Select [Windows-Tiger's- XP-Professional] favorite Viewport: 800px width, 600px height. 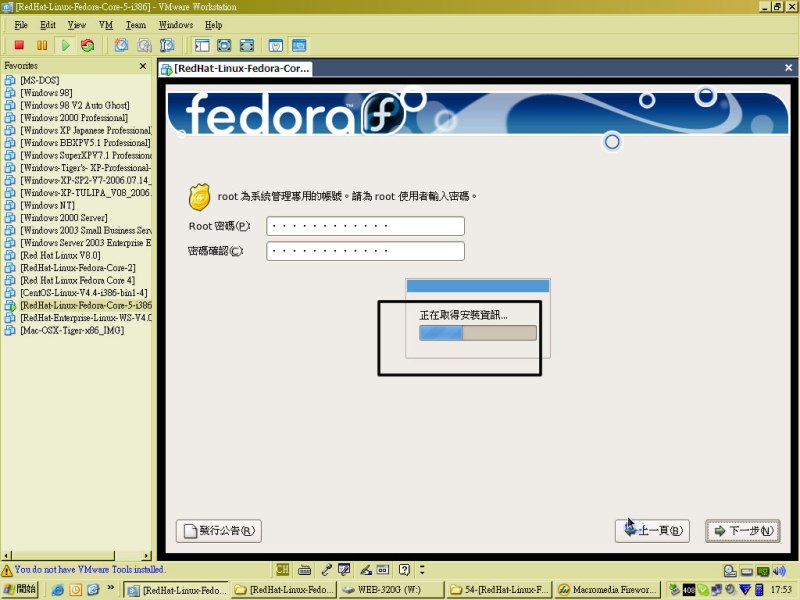(79, 168)
